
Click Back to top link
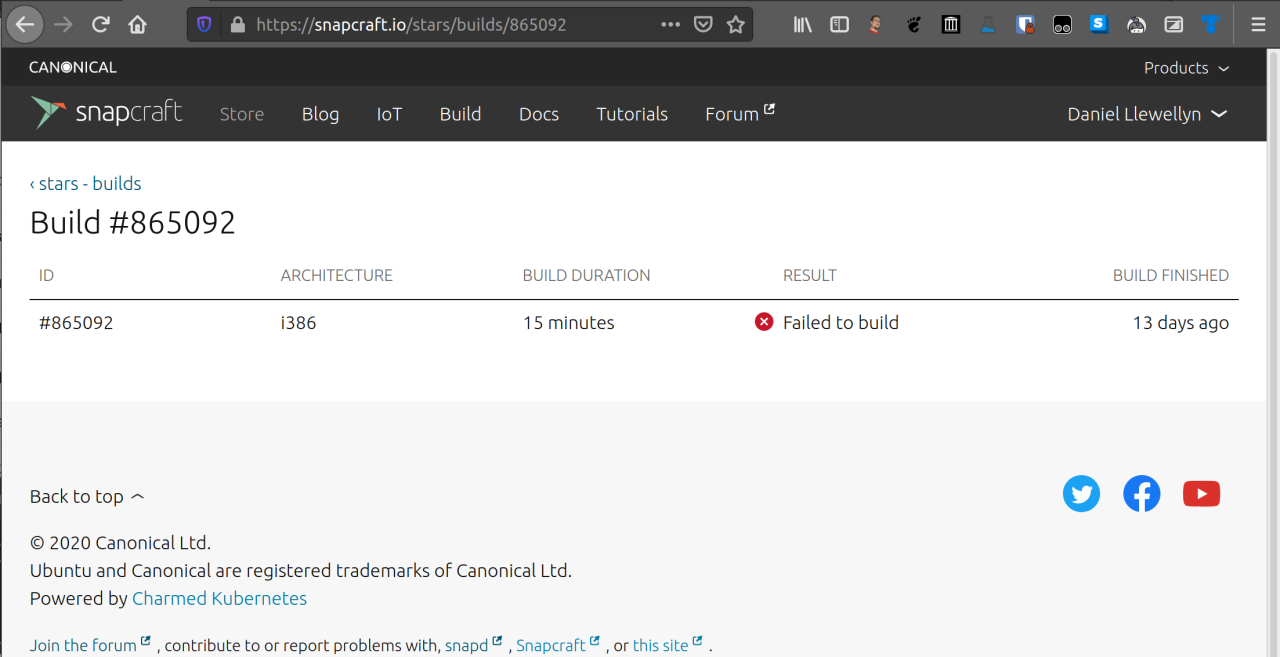[x=87, y=497]
